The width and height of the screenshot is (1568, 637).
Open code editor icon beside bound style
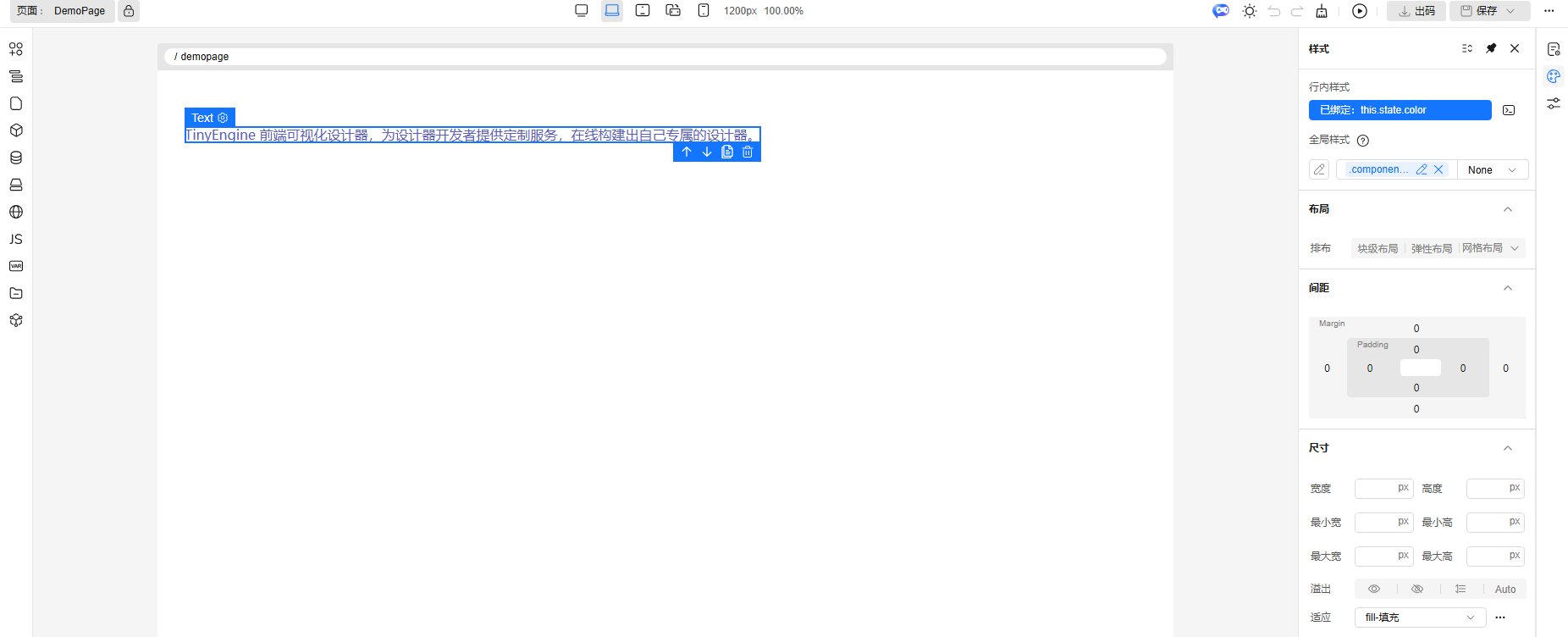tap(1509, 110)
